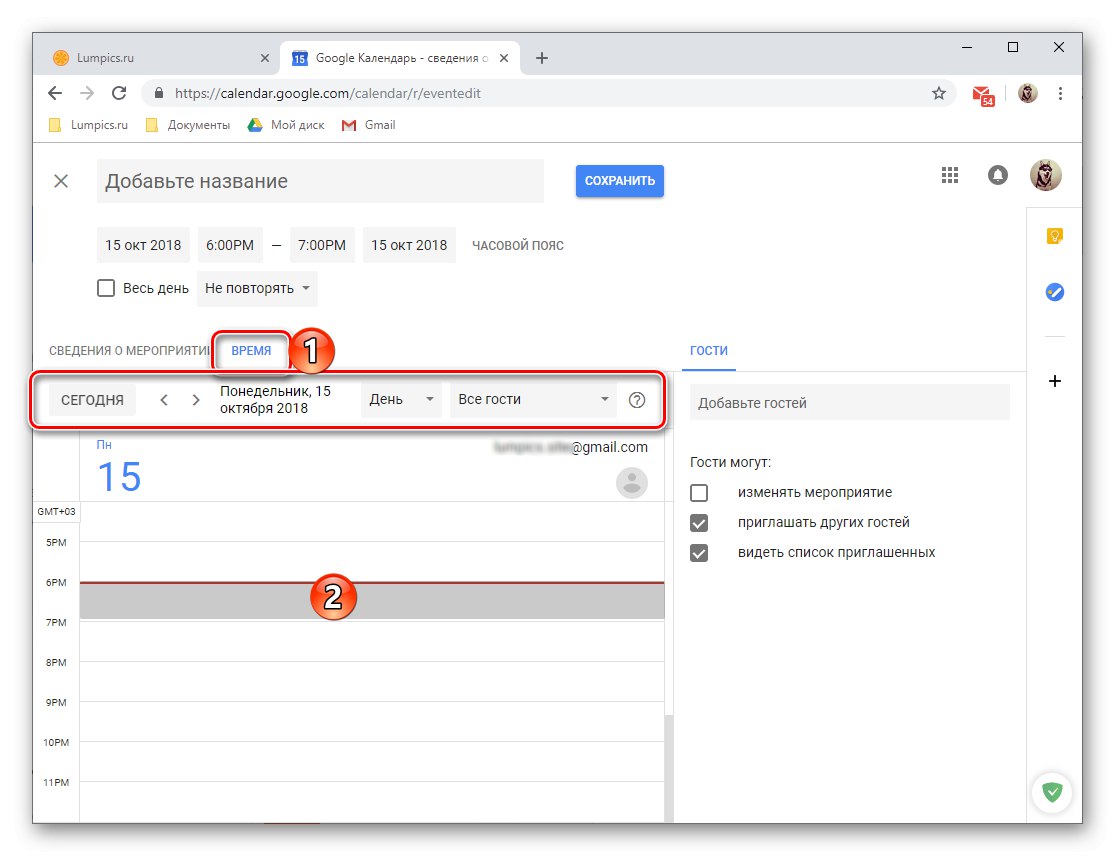Close the event editor via the X icon
The height and width of the screenshot is (856, 1115).
(x=61, y=181)
